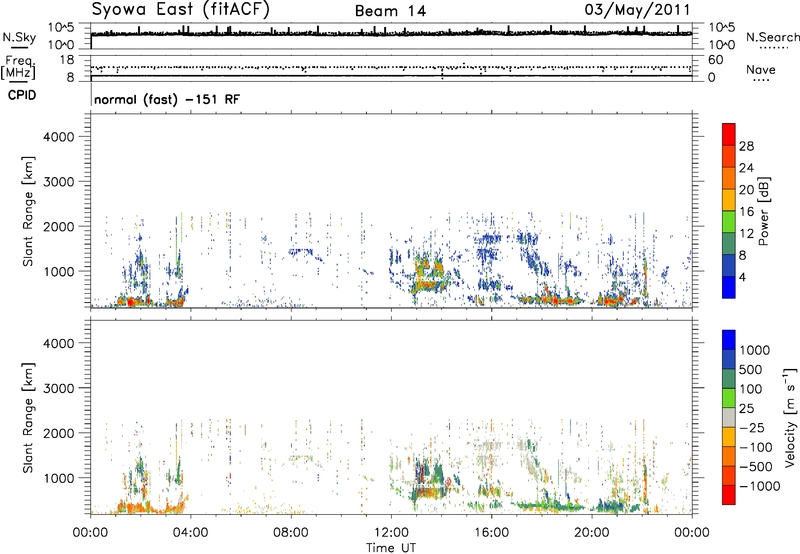Viewport: 800px width, 554px height.
Task: Click Slant Range [km] label of velocity panel
Action: click(28, 417)
